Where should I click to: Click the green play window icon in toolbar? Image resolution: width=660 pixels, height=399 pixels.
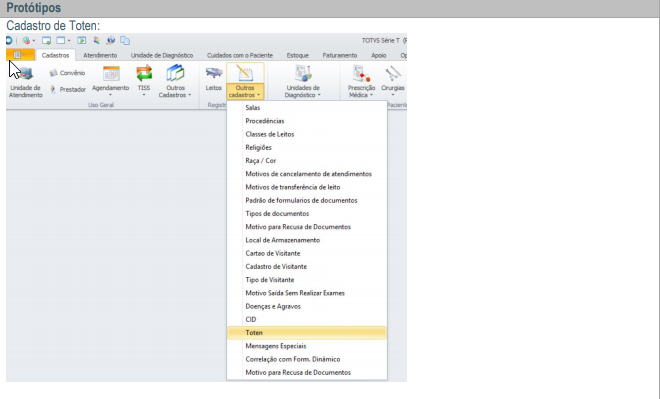point(82,40)
